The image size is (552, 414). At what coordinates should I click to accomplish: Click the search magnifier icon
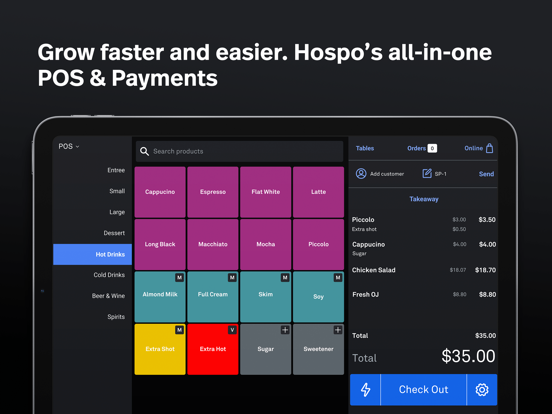pyautogui.click(x=144, y=151)
